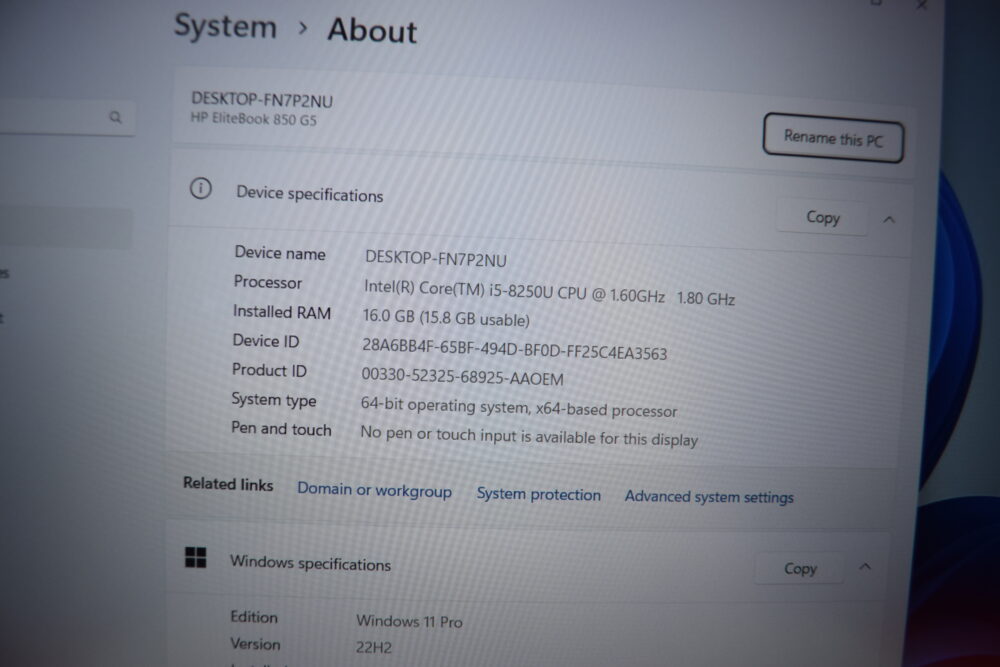The width and height of the screenshot is (1000, 667).
Task: Click the Device name label
Action: (x=280, y=253)
